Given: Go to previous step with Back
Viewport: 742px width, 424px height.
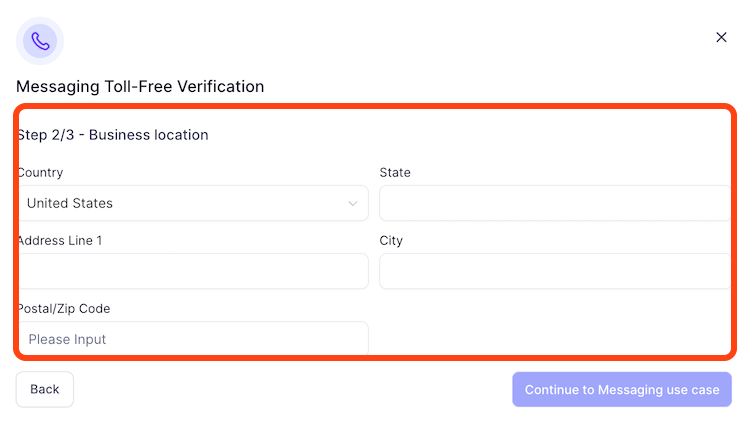Looking at the screenshot, I should 44,389.
